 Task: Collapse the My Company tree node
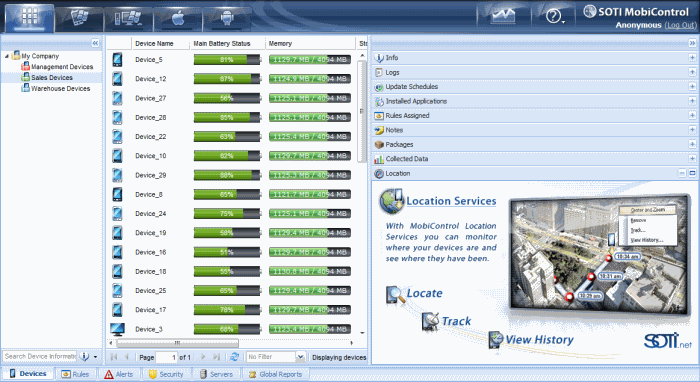[7, 56]
